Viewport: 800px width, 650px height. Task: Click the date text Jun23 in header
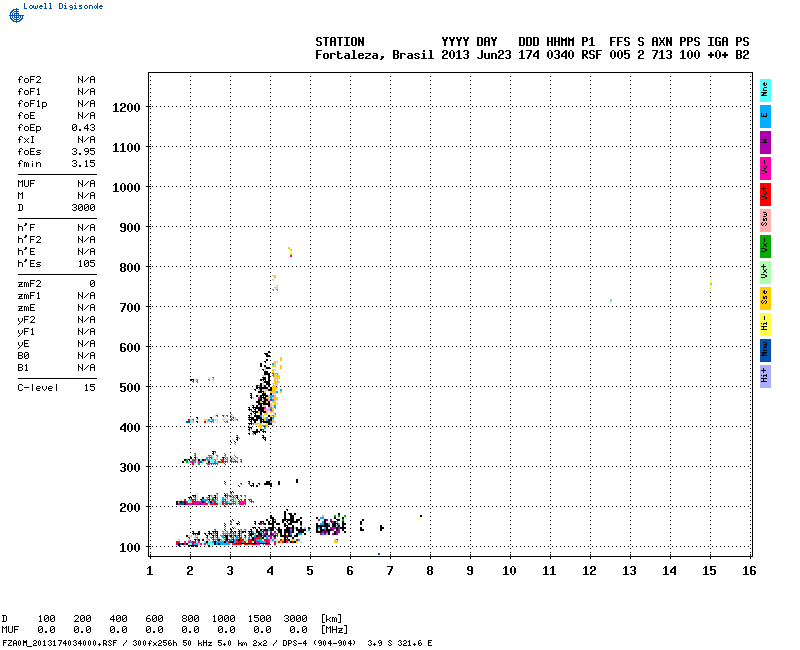pyautogui.click(x=494, y=55)
